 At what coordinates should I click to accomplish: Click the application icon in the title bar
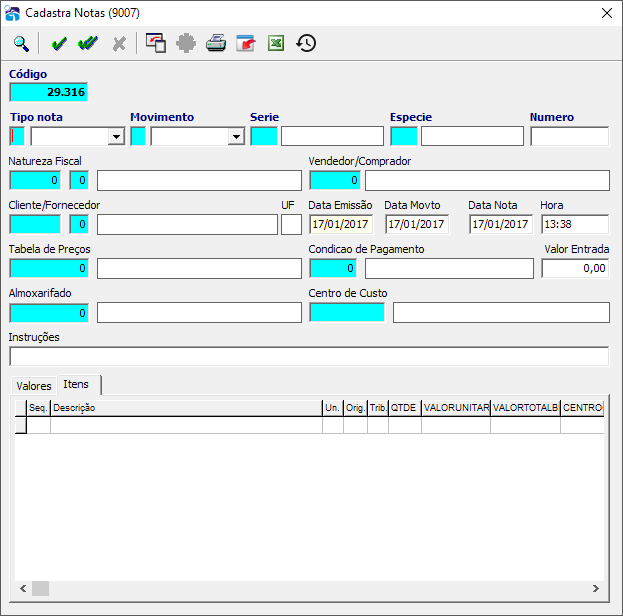tap(12, 13)
